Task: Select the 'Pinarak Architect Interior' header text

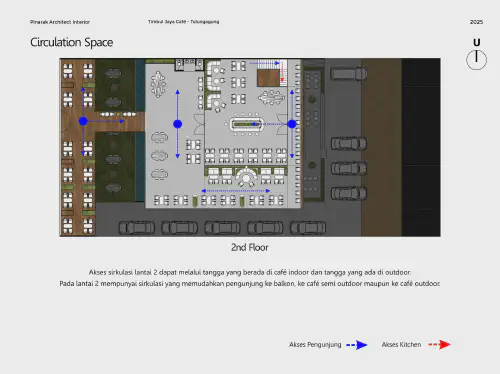Action: coord(60,22)
